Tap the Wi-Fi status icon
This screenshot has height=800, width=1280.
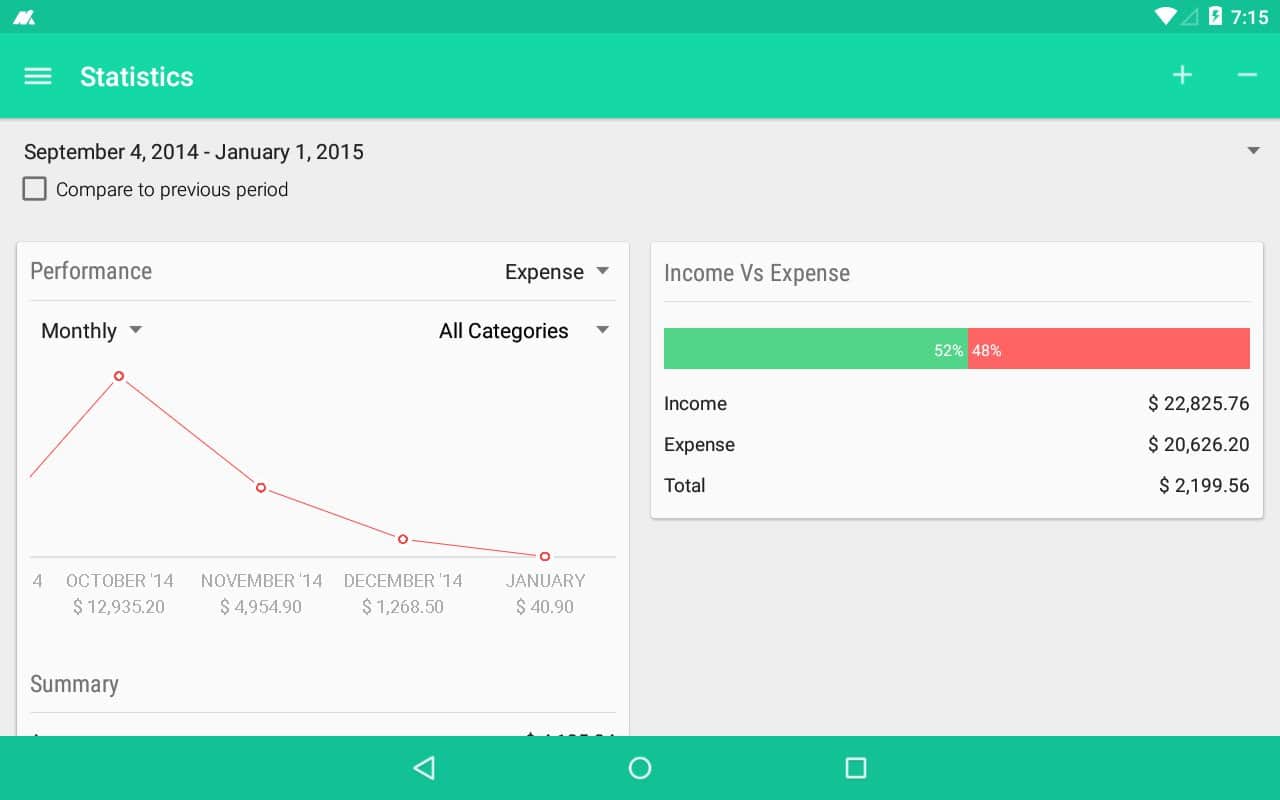coord(1165,16)
